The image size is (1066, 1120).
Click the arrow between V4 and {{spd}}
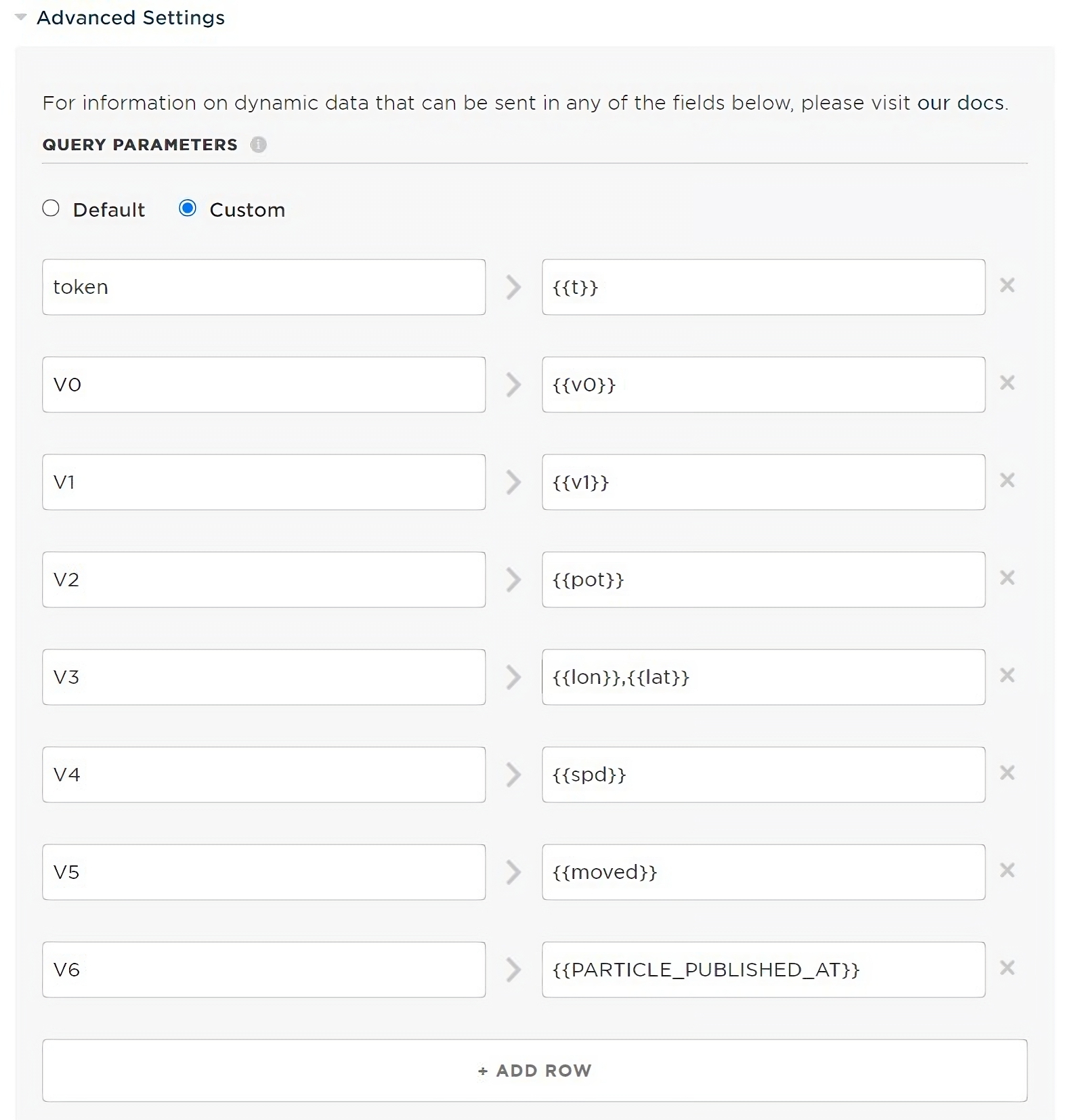click(x=513, y=775)
